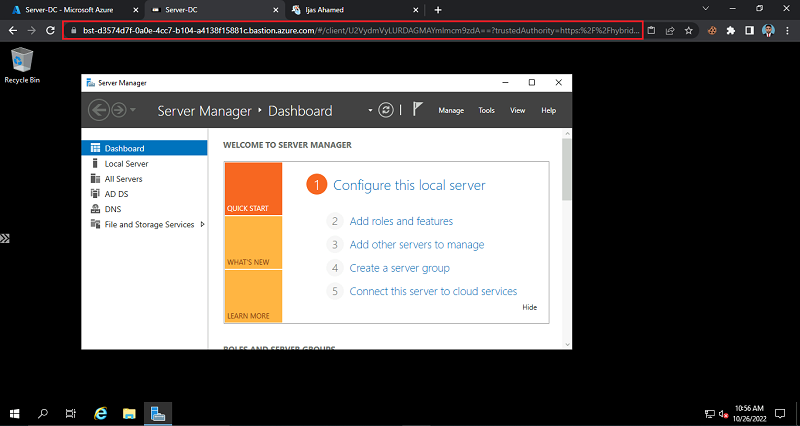
Task: Click the browser back button
Action: point(13,31)
